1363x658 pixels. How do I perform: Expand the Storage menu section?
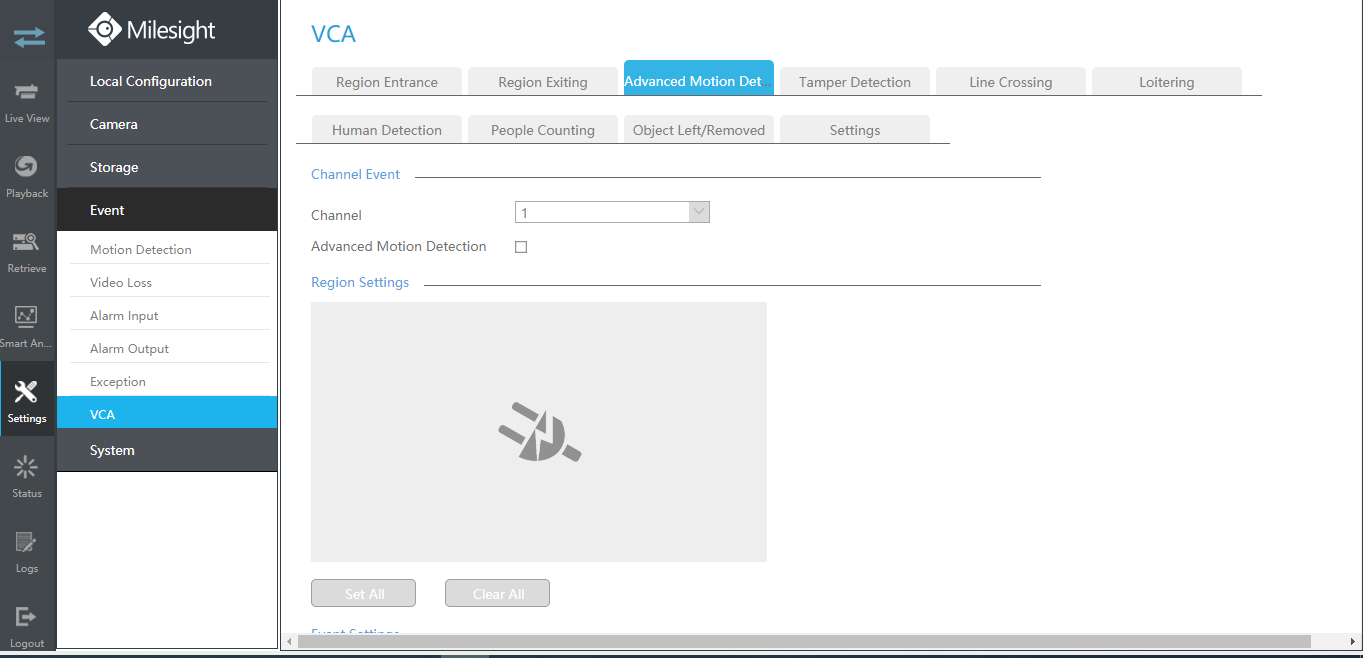(167, 167)
